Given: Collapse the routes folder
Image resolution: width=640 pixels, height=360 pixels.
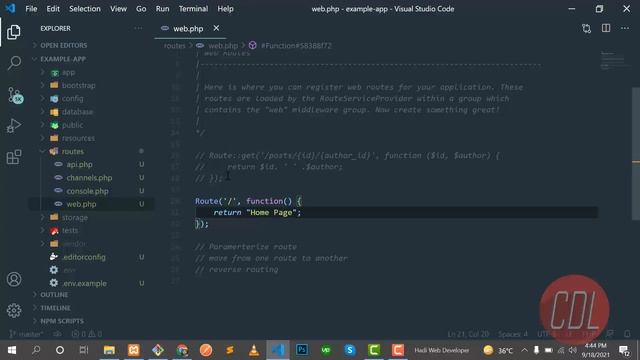Looking at the screenshot, I should click(73, 151).
